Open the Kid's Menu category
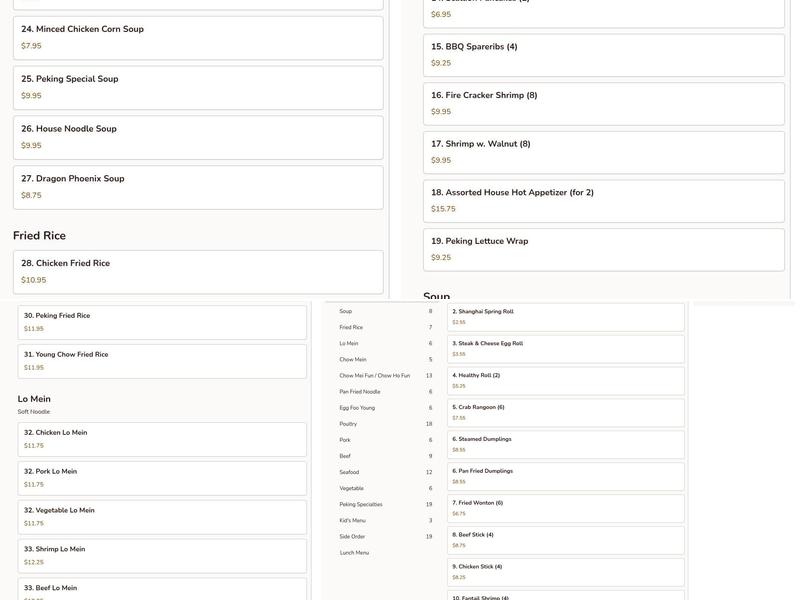The image size is (800, 600). (352, 521)
